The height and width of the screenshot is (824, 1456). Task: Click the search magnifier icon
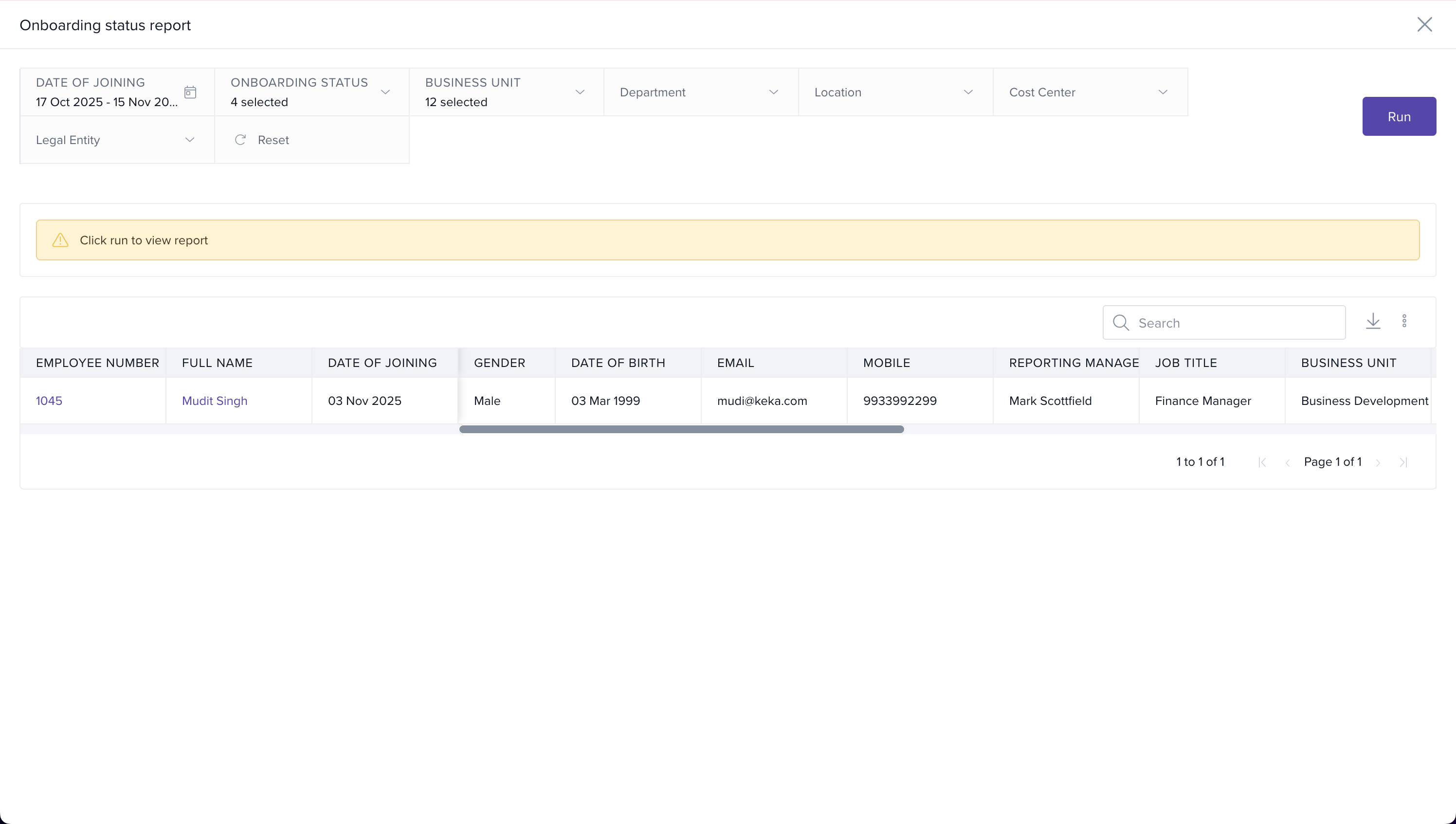tap(1121, 323)
